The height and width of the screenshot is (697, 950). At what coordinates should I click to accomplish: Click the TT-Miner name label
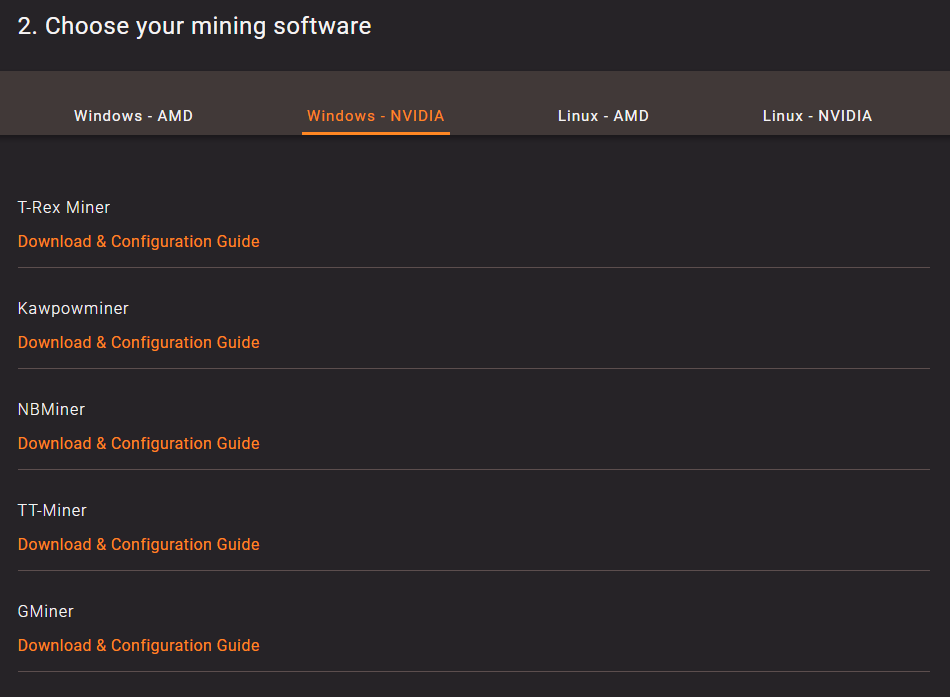(52, 510)
